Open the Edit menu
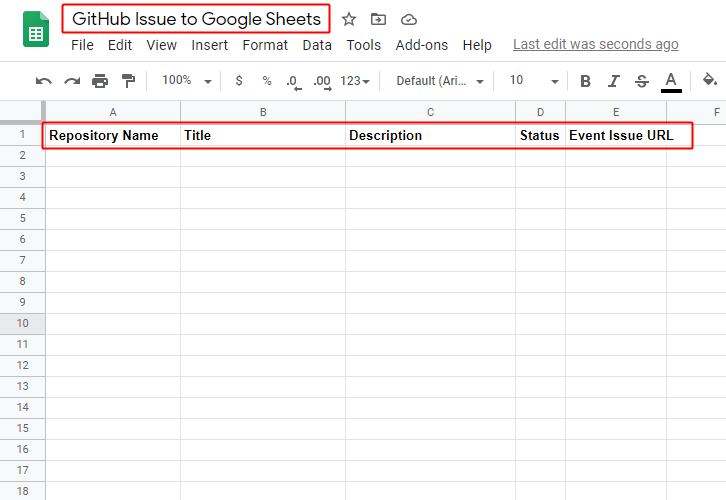This screenshot has width=726, height=500. coord(120,45)
